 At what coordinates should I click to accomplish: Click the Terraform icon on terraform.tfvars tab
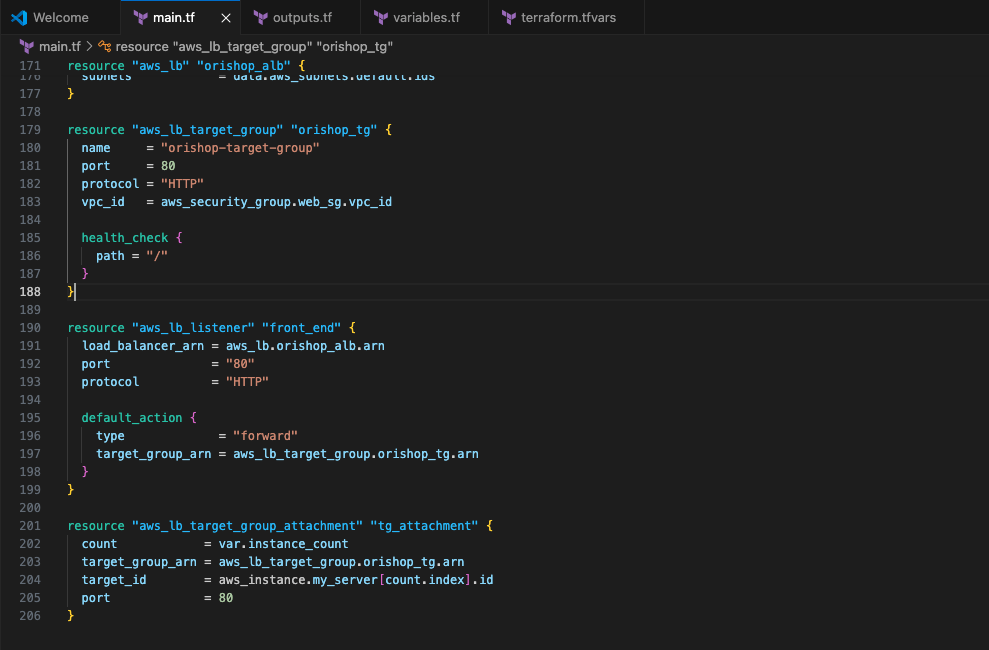507,18
